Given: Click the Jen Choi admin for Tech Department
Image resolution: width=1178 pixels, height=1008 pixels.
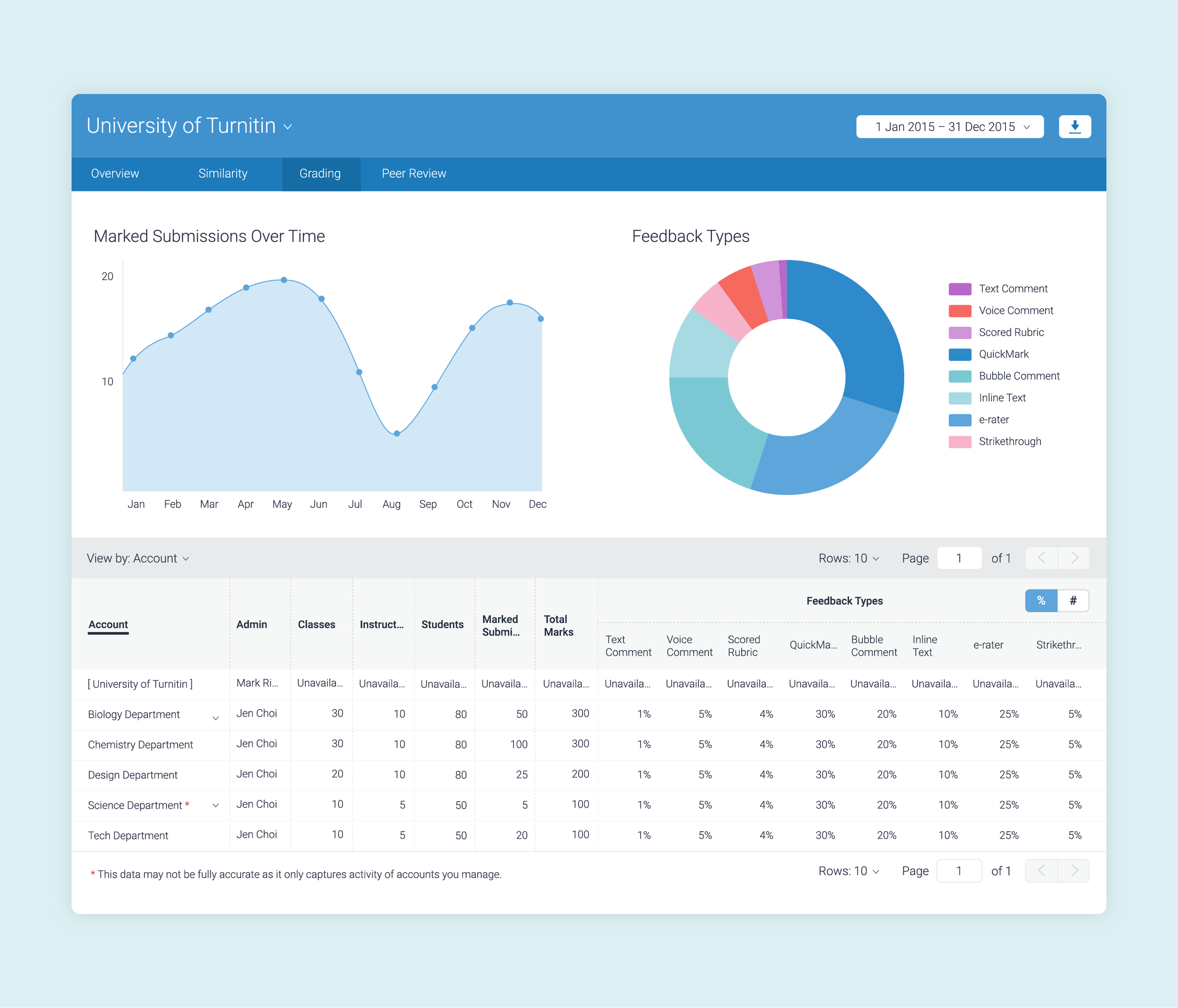Looking at the screenshot, I should coord(256,834).
